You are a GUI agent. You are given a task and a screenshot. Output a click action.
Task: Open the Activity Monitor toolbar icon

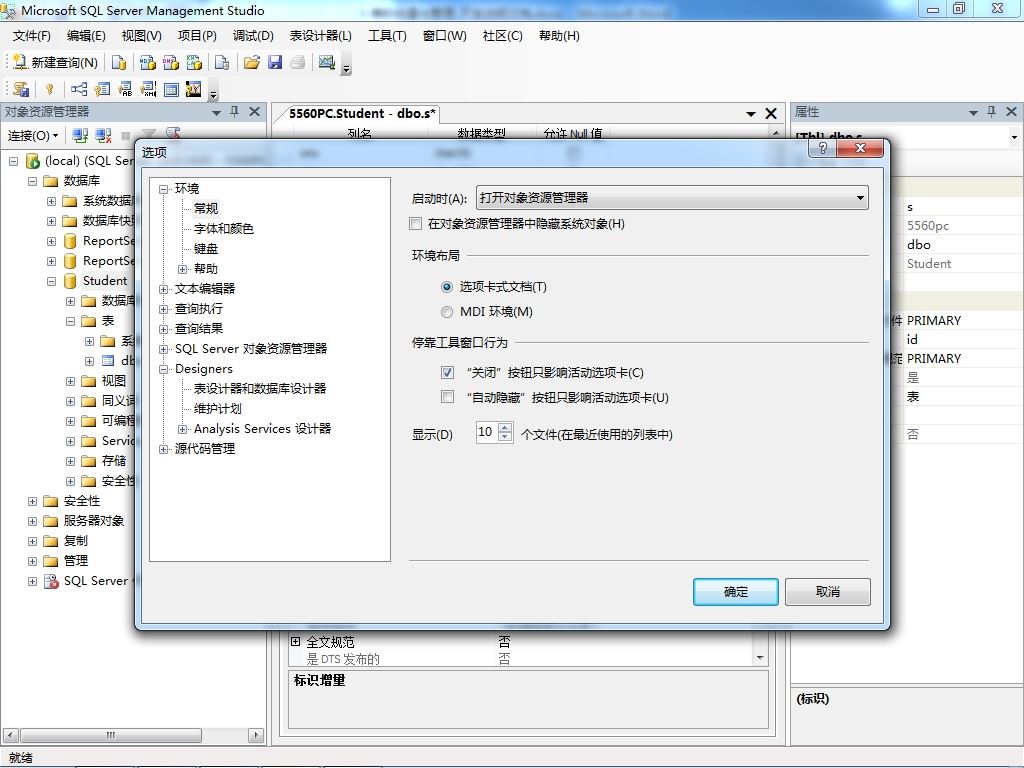coord(327,63)
